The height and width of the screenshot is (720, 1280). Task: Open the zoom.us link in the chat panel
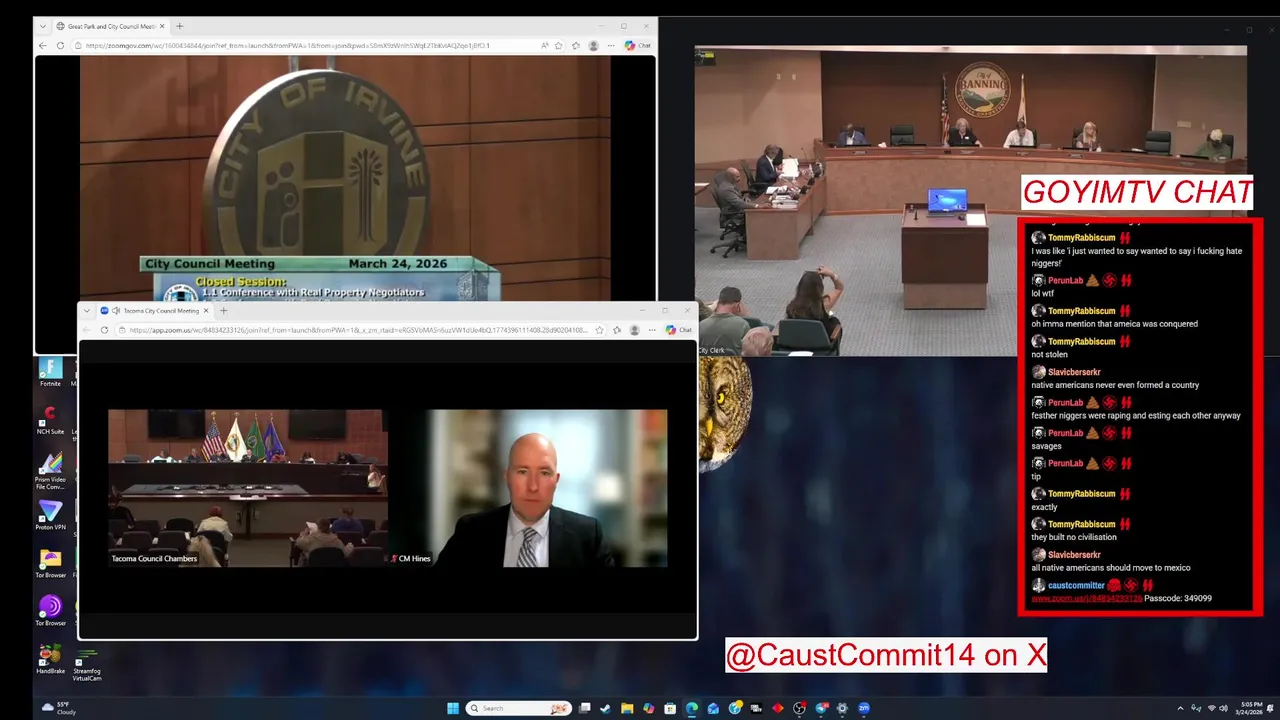(1086, 598)
